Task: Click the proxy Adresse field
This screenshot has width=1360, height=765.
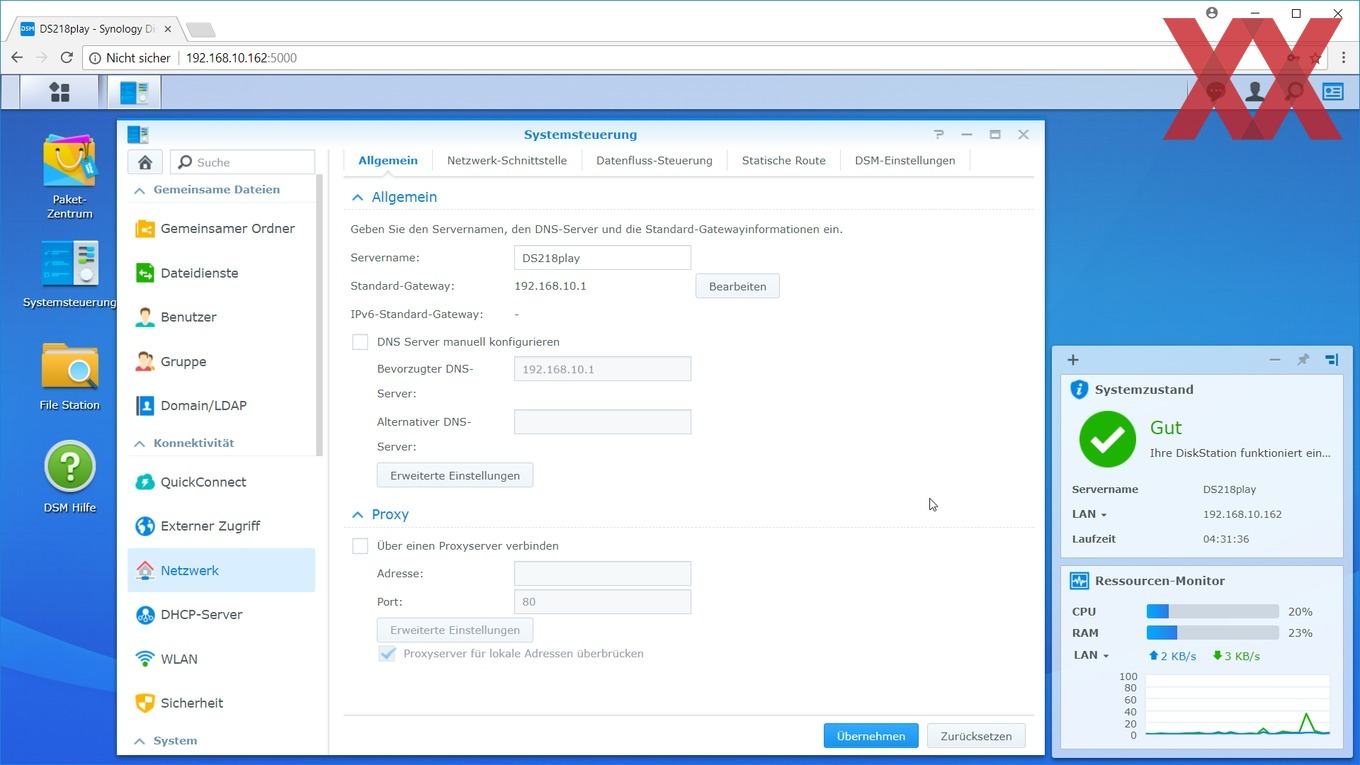Action: 602,574
